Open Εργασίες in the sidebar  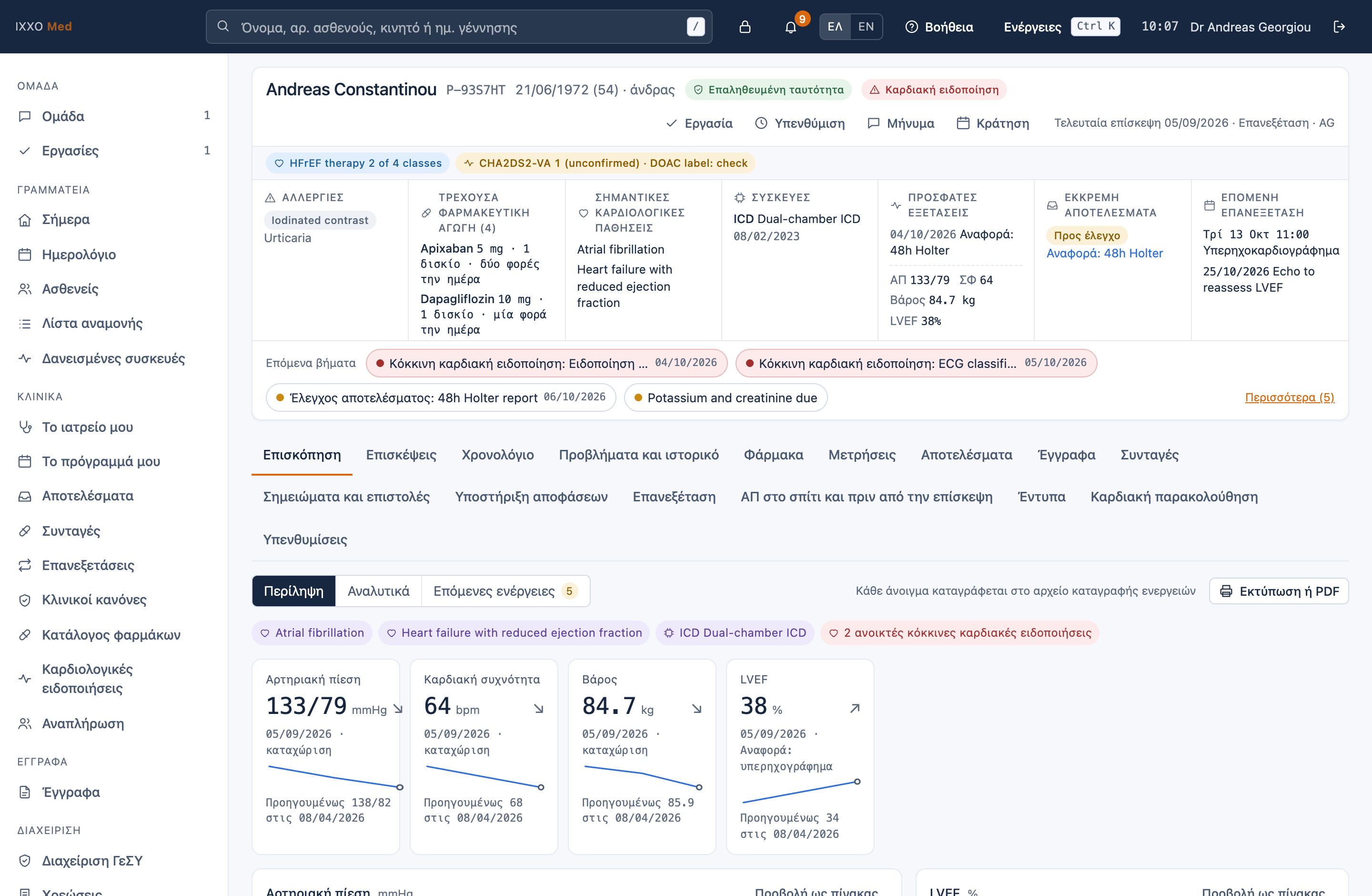114,151
